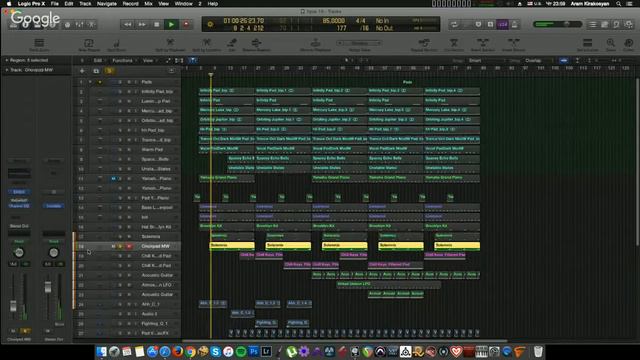Click the Insert Silence toolbar icon
The image size is (640, 360).
tap(513, 44)
